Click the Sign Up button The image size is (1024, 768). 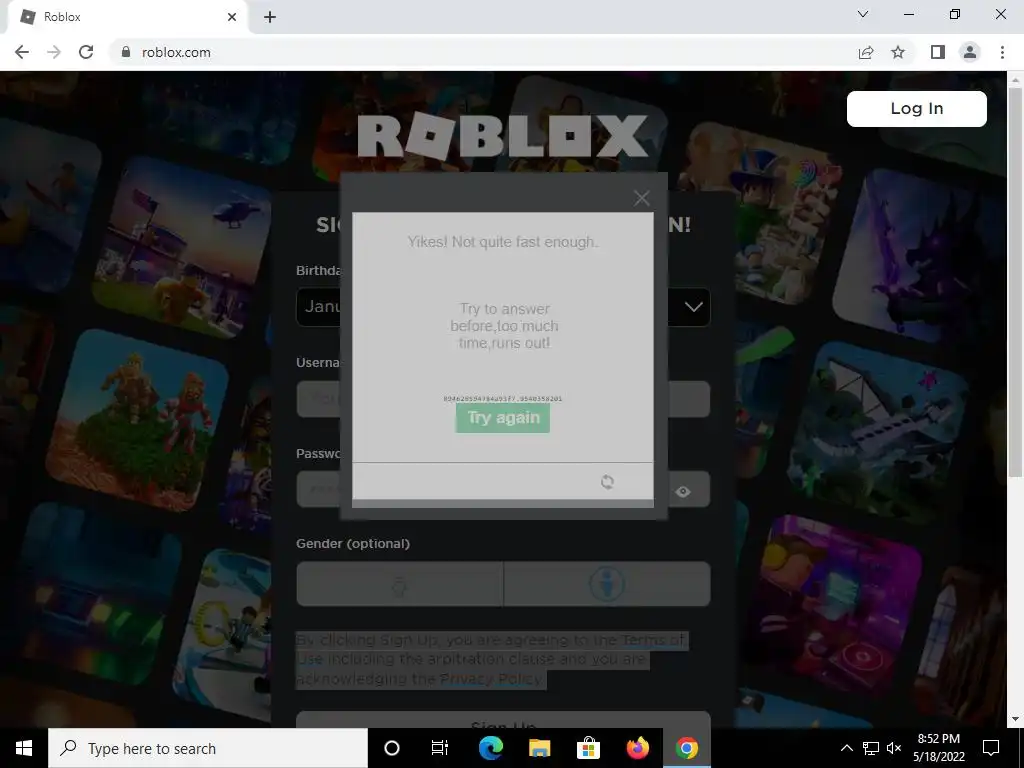(503, 720)
